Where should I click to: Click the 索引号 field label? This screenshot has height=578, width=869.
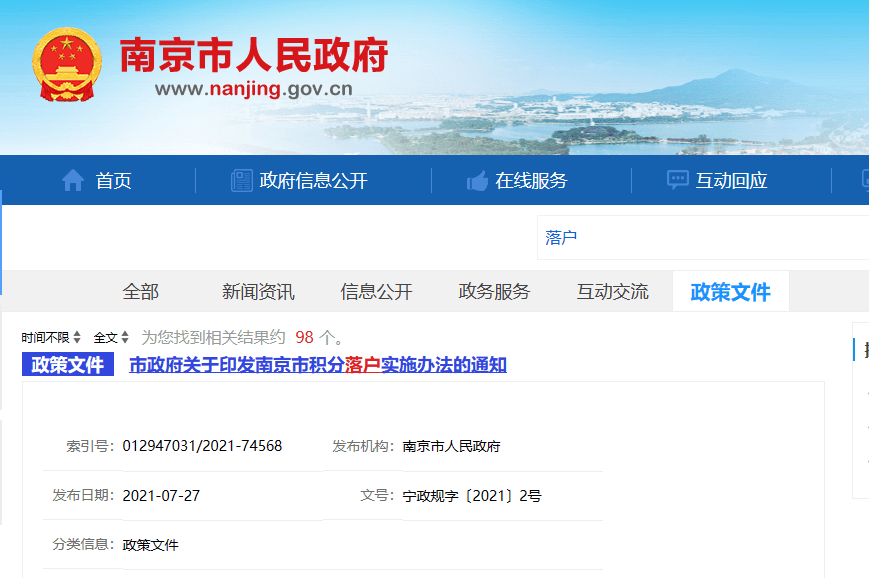(90, 446)
